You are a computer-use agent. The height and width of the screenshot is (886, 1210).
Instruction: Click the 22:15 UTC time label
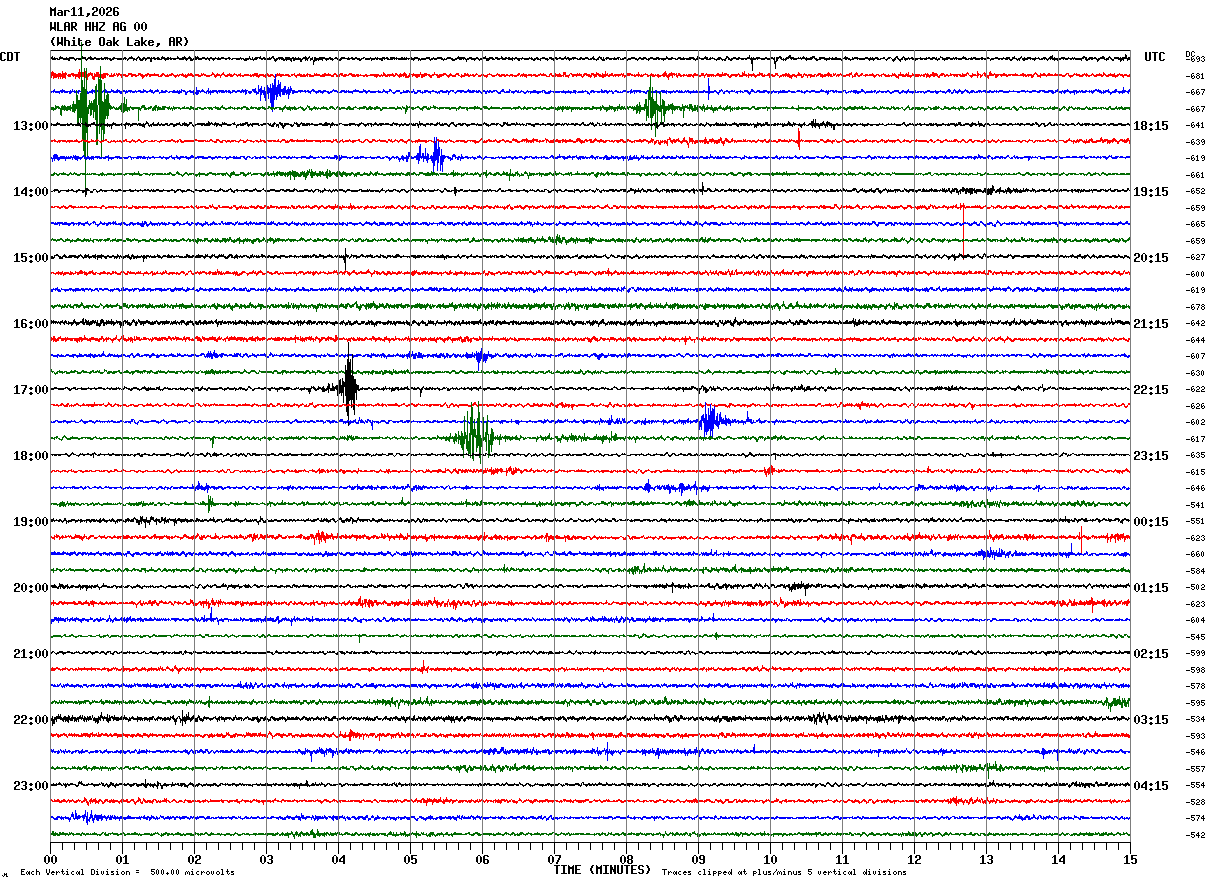pos(1151,390)
